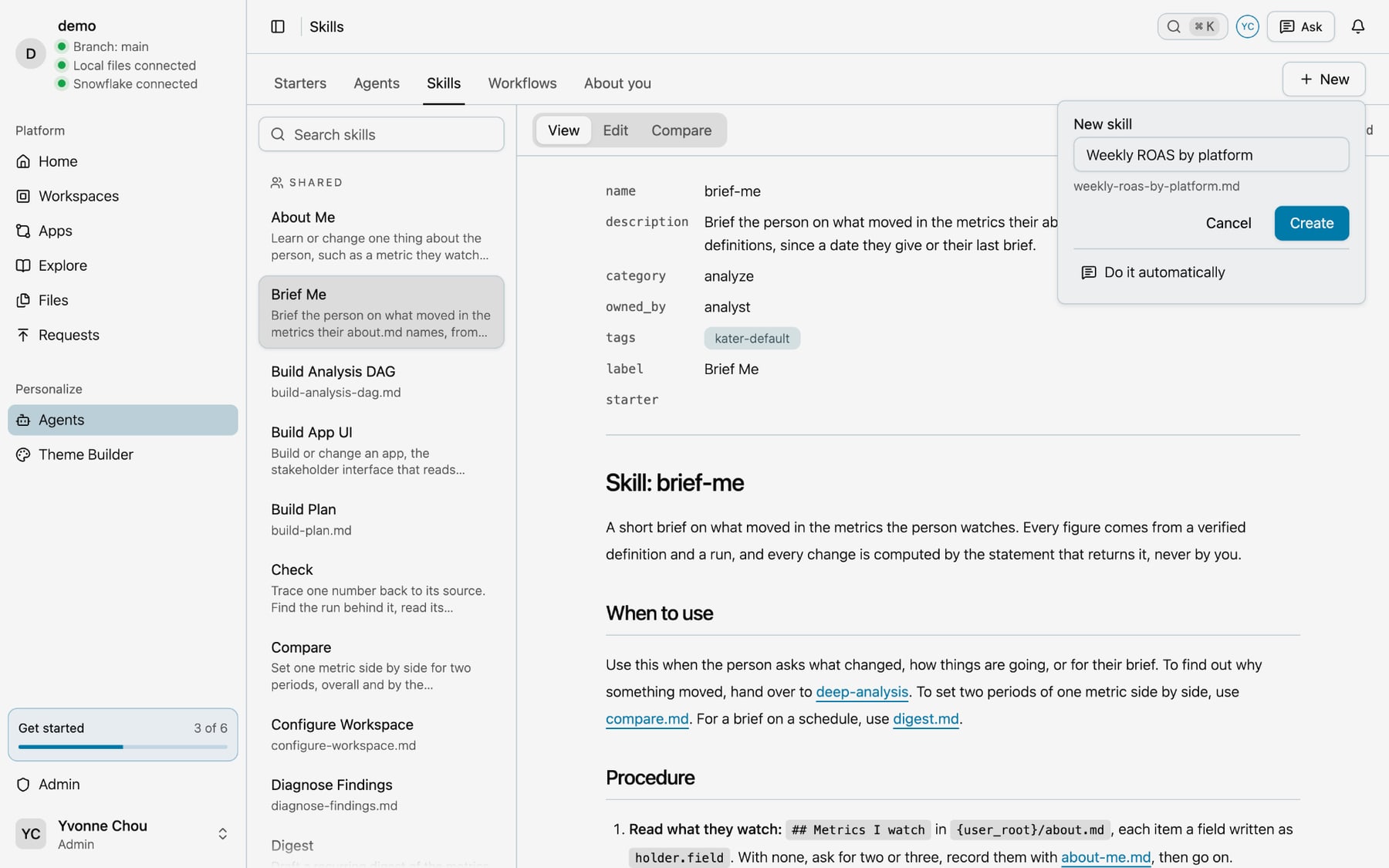Open the Files section

tap(123, 300)
